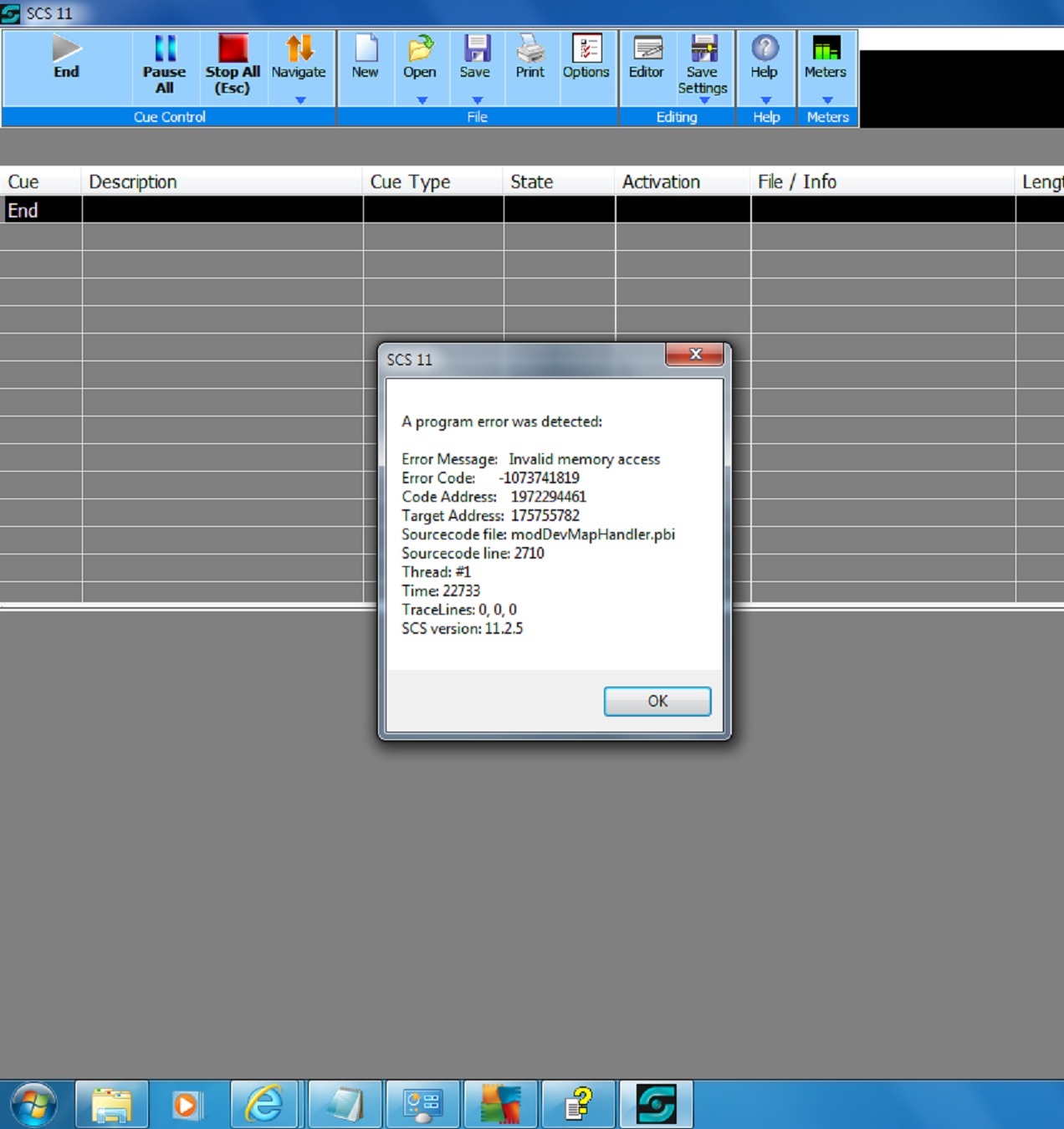Open the Navigate arrows tool
The width and height of the screenshot is (1064, 1129).
[x=299, y=50]
